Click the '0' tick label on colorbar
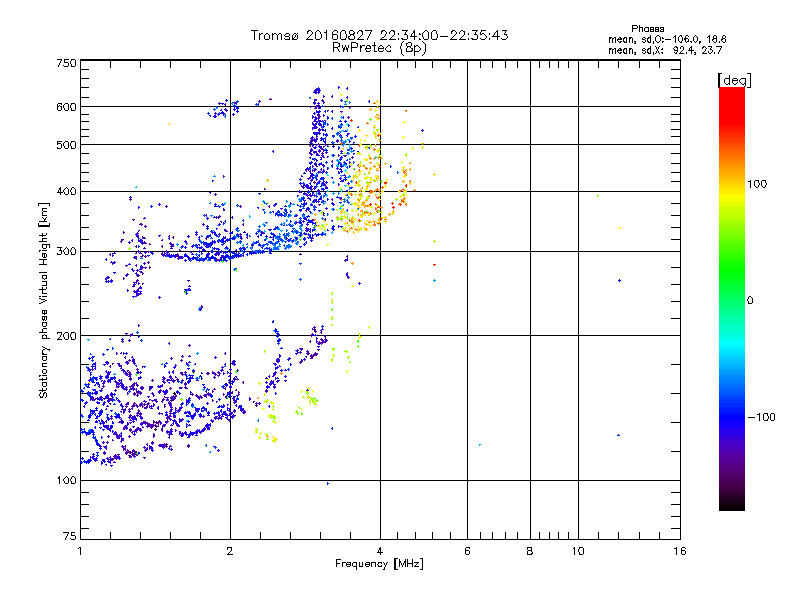 [x=749, y=301]
